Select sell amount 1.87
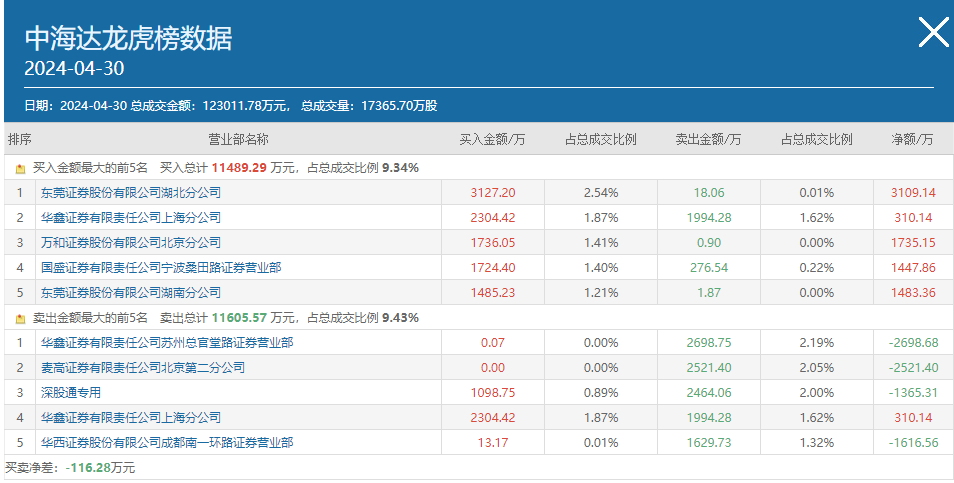 pos(709,293)
